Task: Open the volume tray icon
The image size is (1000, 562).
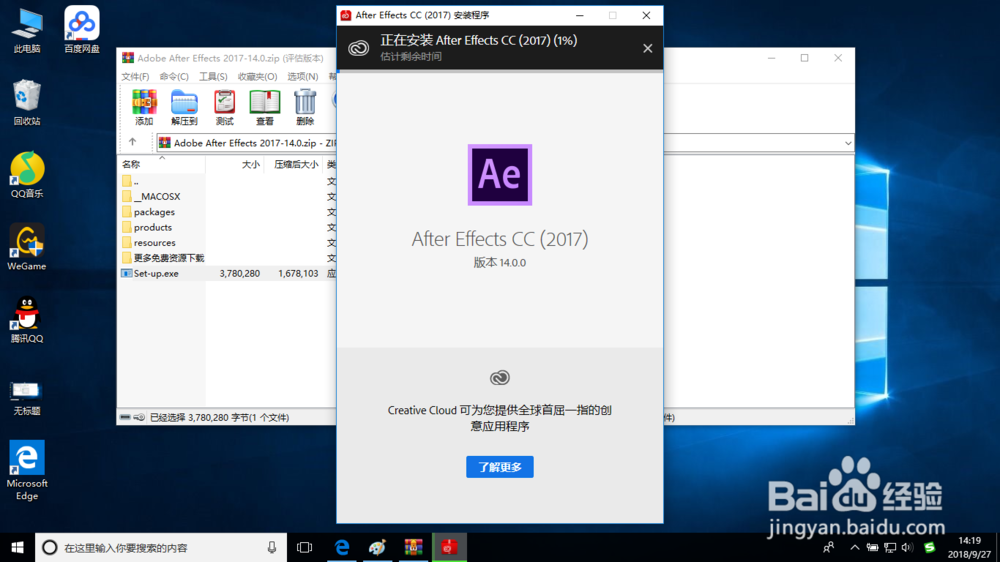Action: (x=907, y=547)
